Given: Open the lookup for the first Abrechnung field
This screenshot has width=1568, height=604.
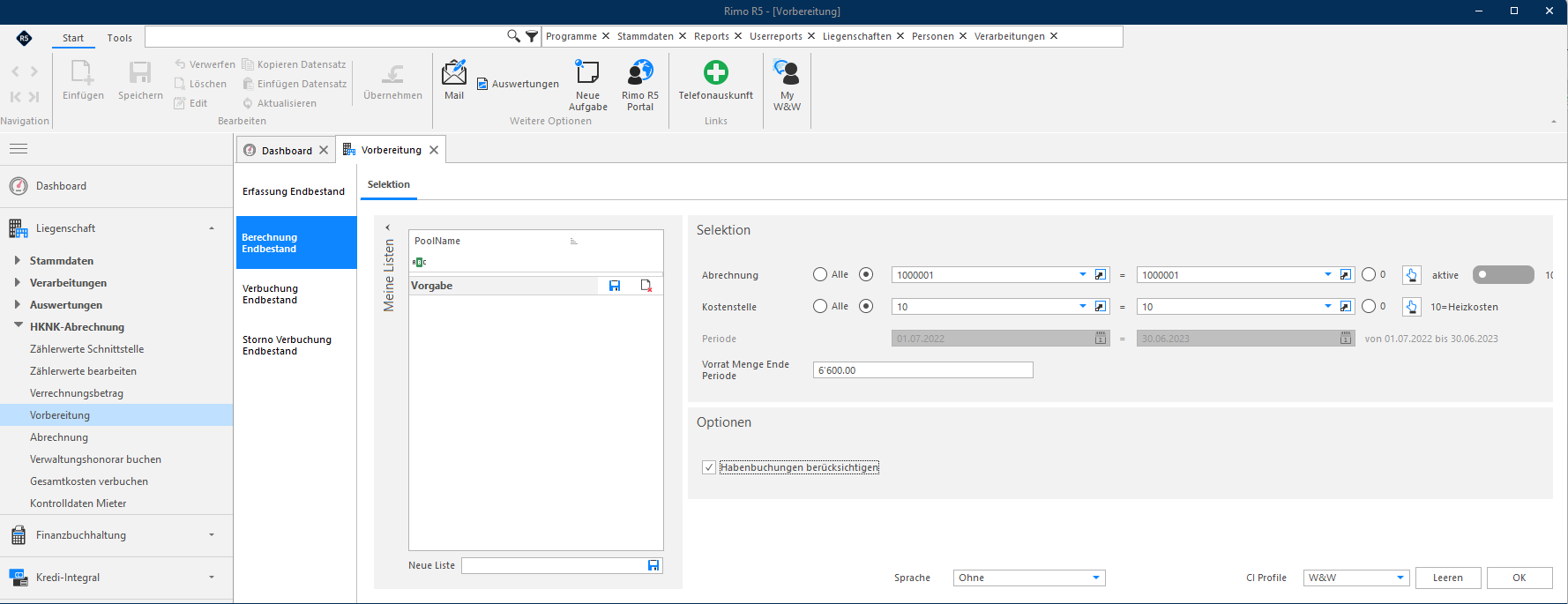Looking at the screenshot, I should [x=1101, y=275].
